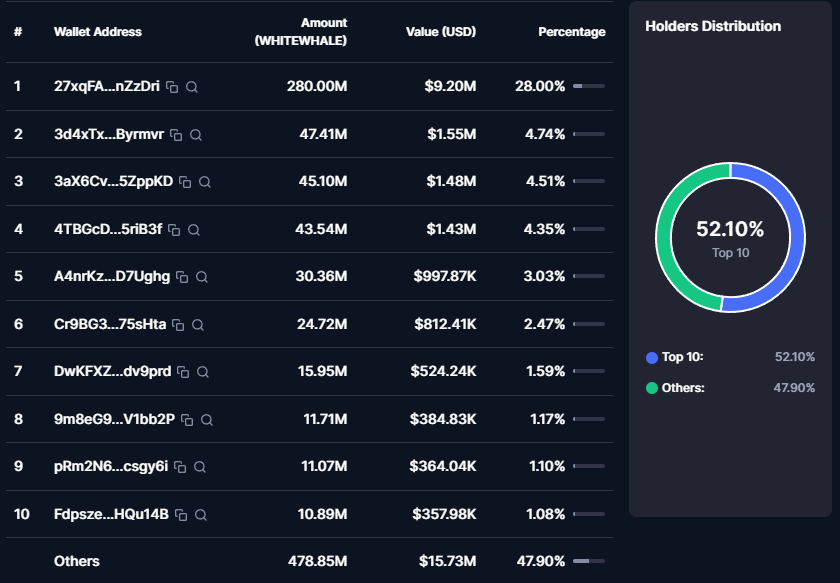Copy wallet address 27xqFA...nZzDri

coord(172,87)
